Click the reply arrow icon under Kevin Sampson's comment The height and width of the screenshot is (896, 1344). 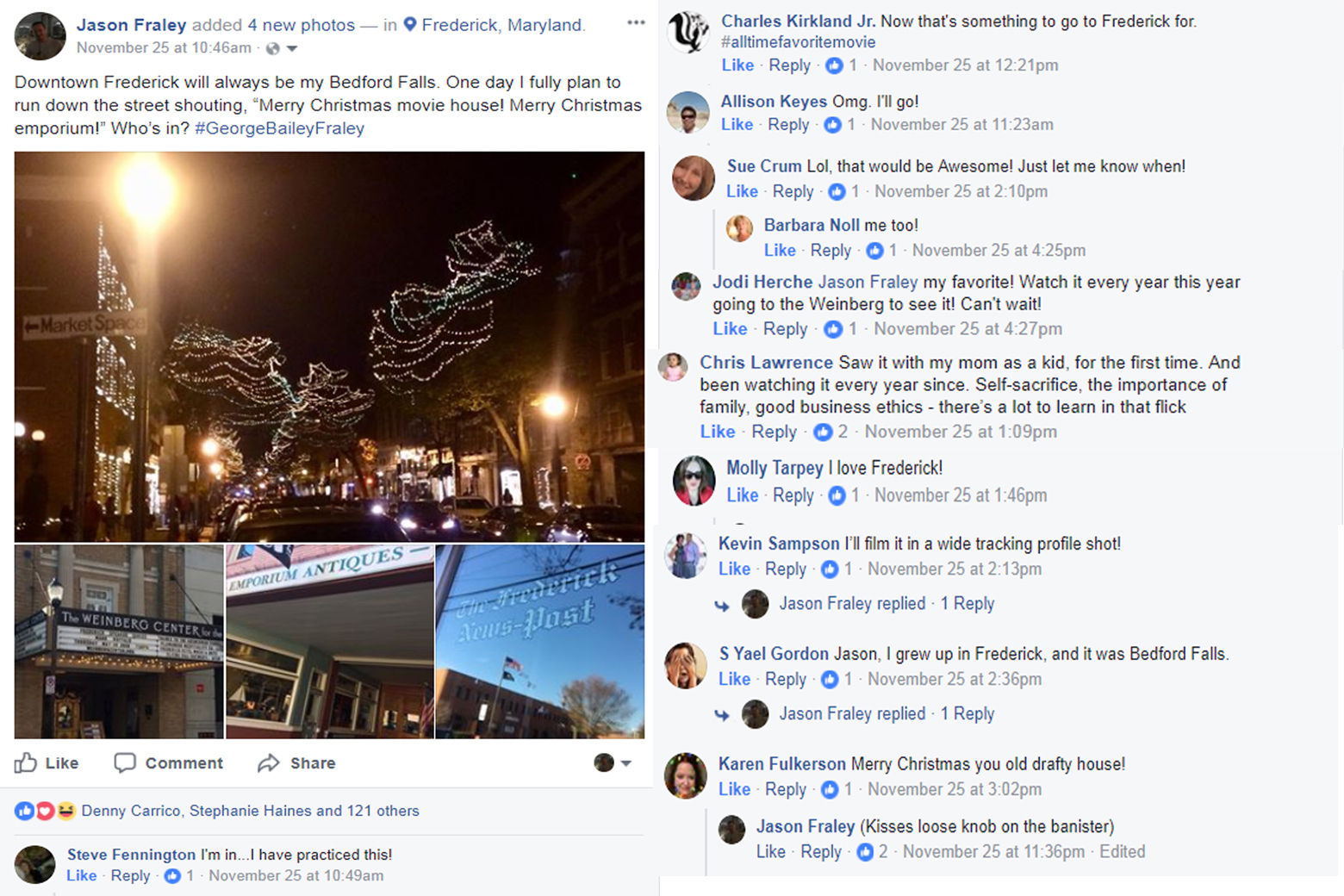tap(722, 605)
